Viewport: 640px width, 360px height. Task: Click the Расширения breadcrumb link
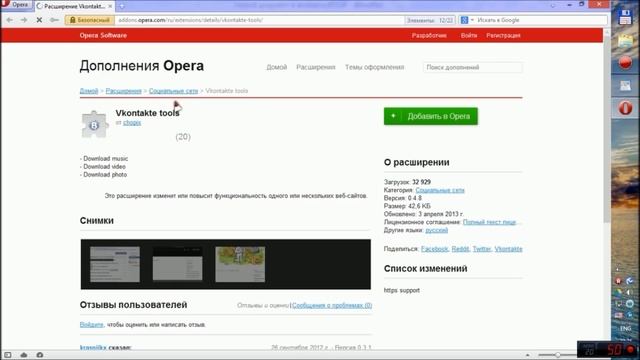click(x=123, y=91)
